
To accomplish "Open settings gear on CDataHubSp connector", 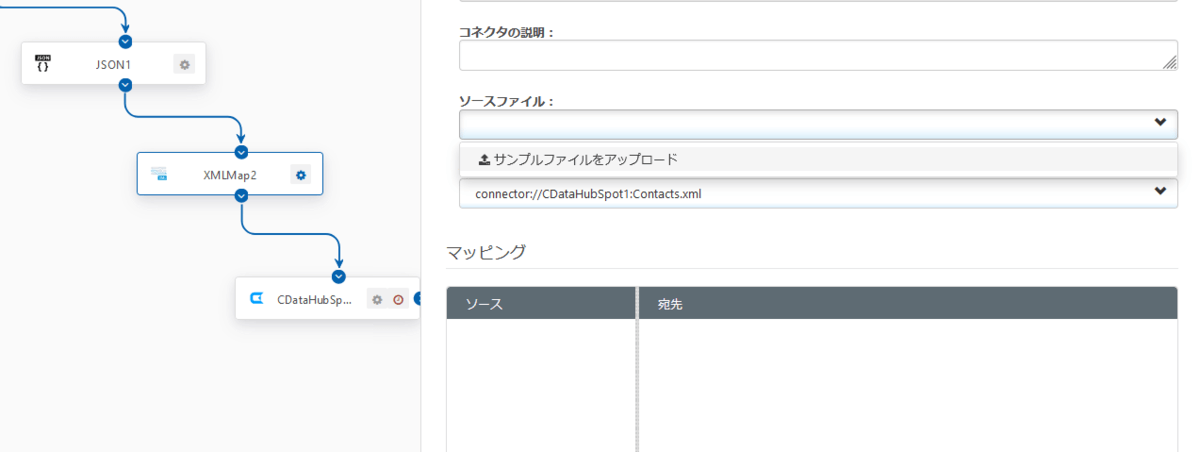I will click(x=377, y=299).
